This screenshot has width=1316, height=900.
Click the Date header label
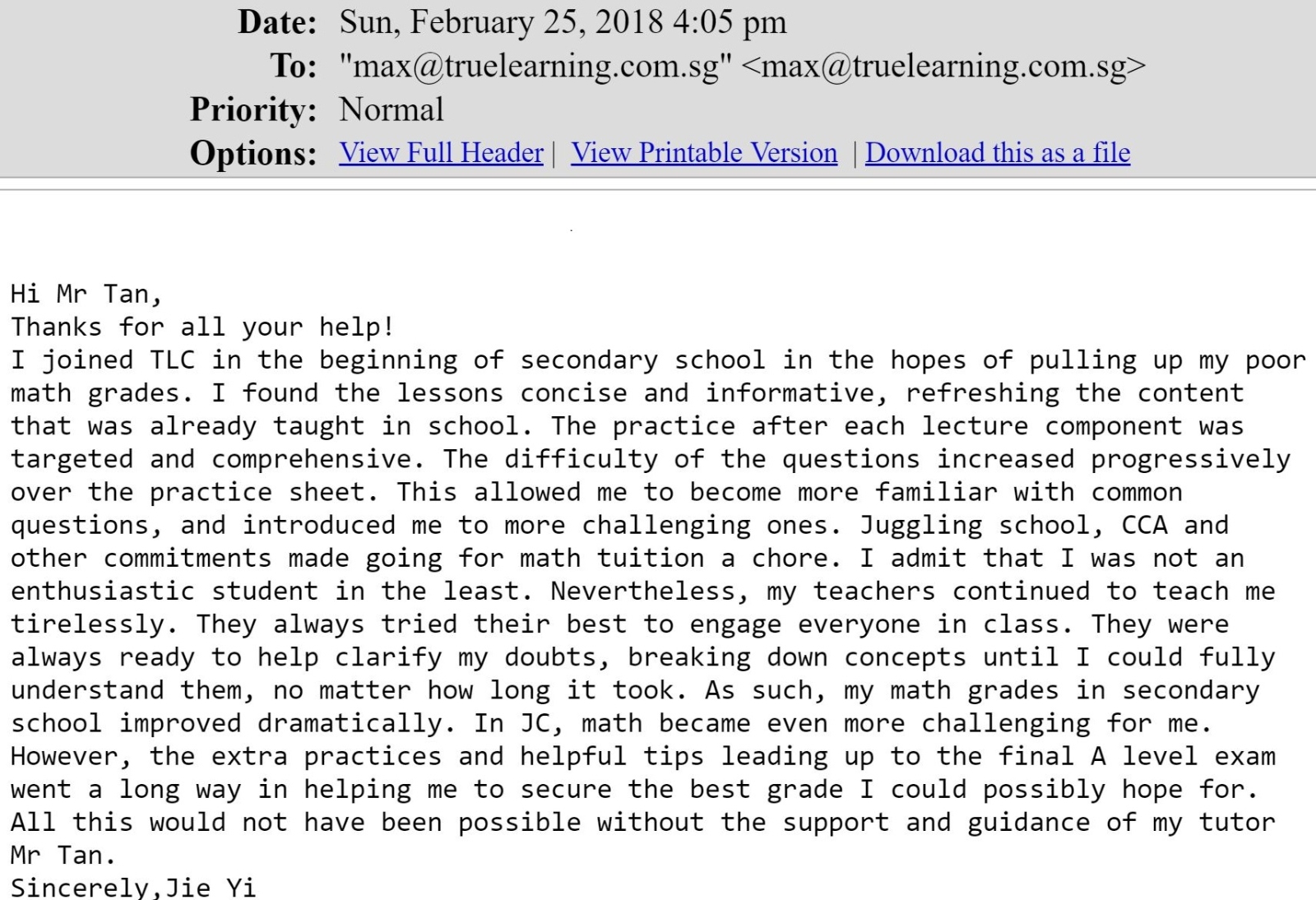click(x=277, y=22)
